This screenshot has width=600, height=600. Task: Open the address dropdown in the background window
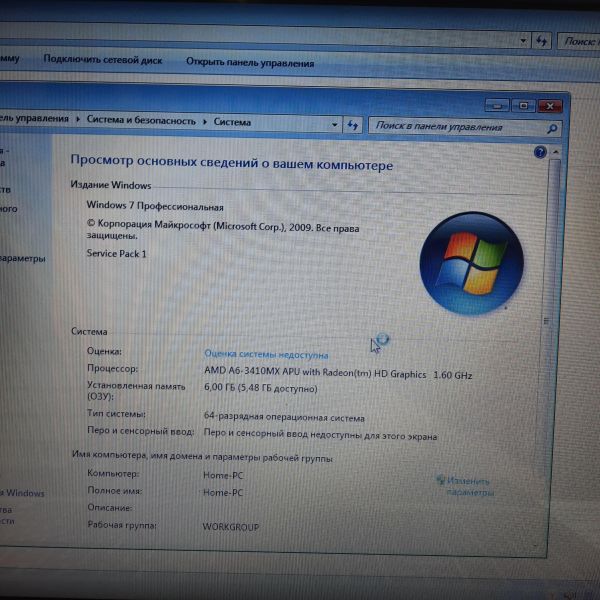[x=523, y=40]
